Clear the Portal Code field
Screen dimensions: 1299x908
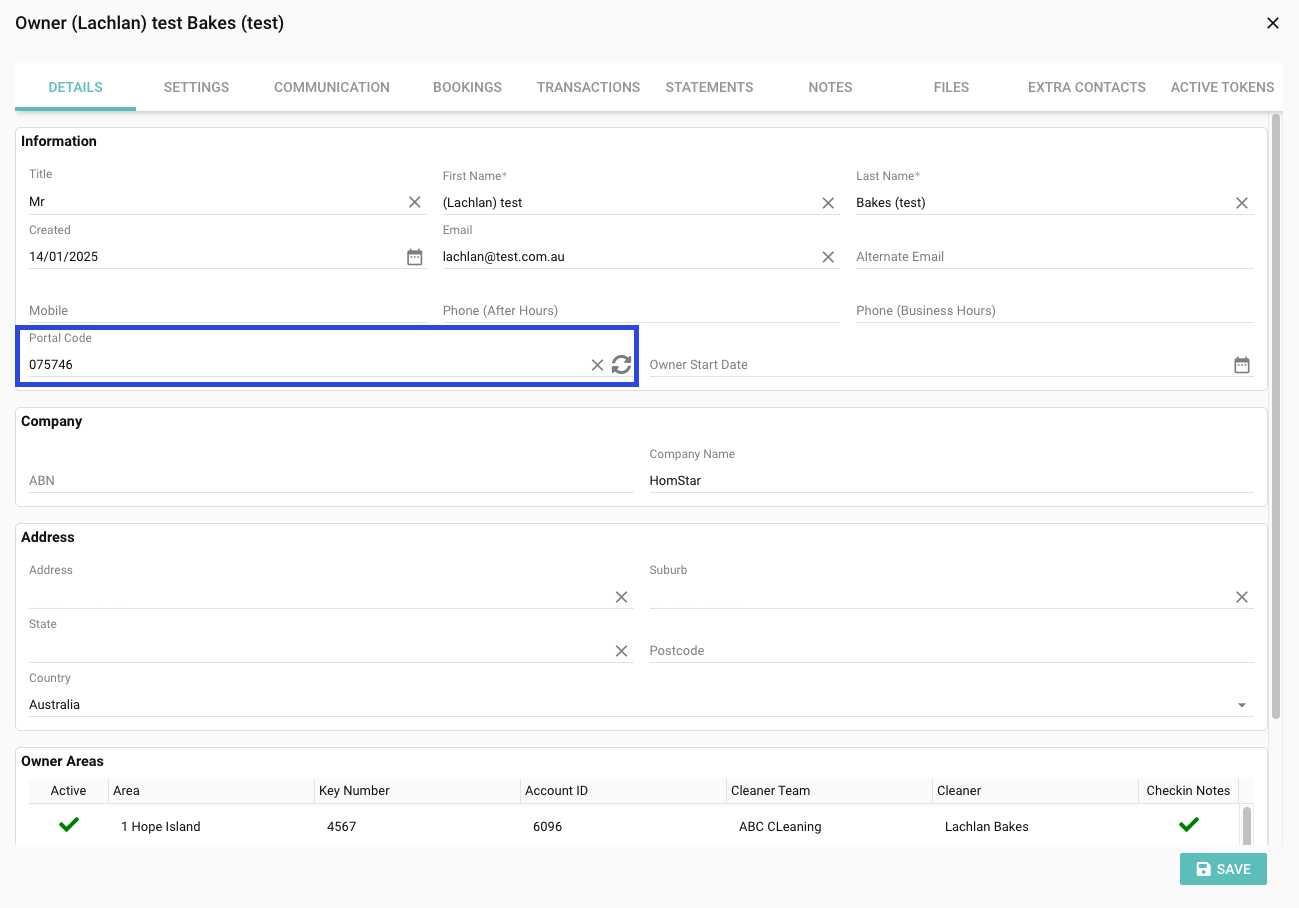pyautogui.click(x=597, y=365)
